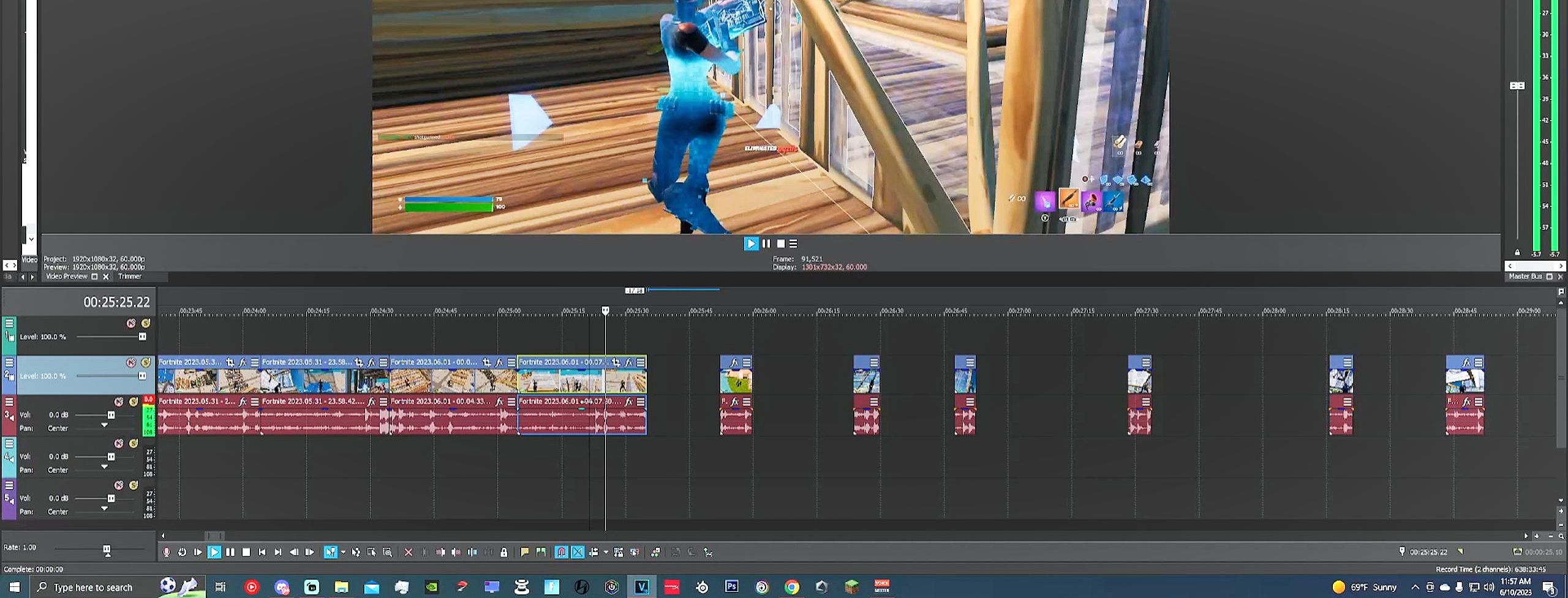This screenshot has width=1568, height=598.
Task: Open Photoshop from the taskbar
Action: pyautogui.click(x=731, y=586)
